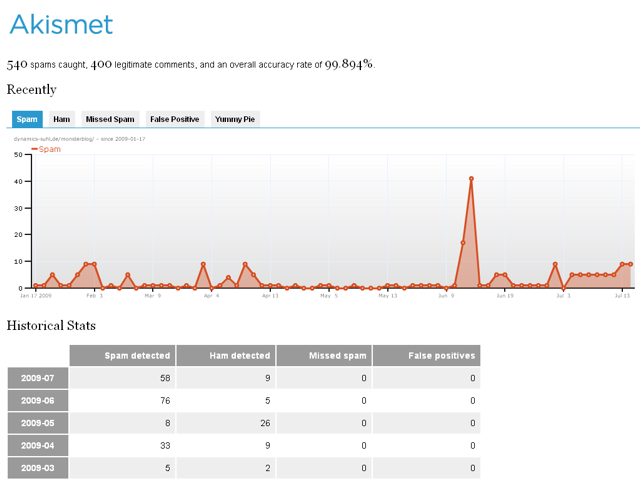Click the Akismet logo heading
The image size is (640, 480).
(61, 24)
